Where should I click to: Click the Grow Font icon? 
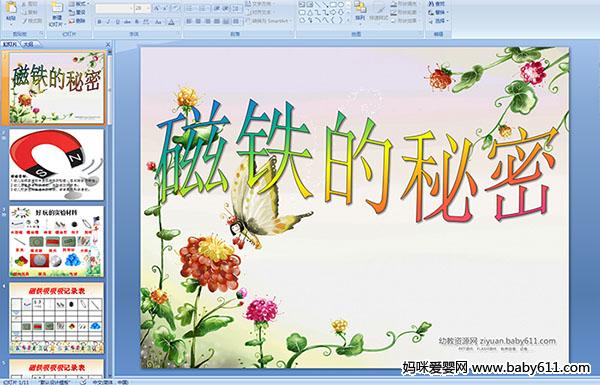[157, 8]
